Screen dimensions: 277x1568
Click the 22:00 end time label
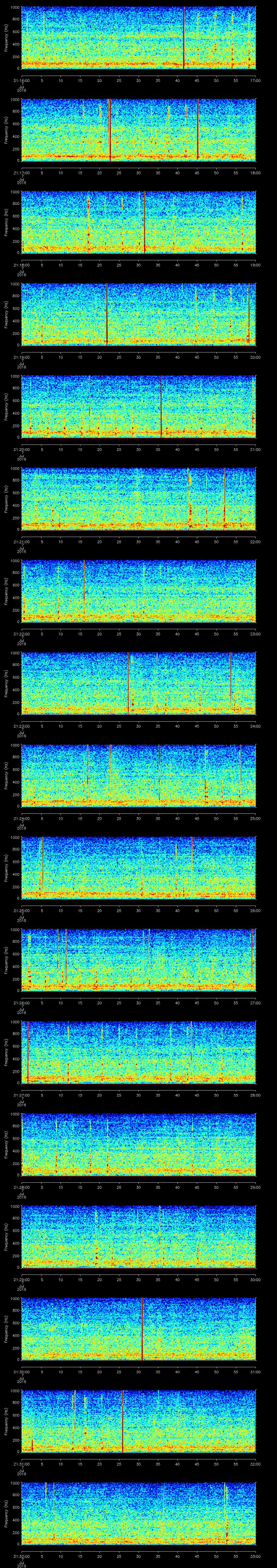click(255, 542)
